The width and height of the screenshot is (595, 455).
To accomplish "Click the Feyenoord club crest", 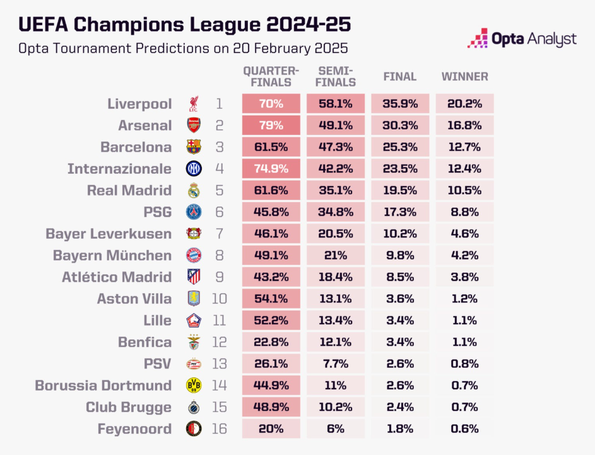I will pos(194,428).
